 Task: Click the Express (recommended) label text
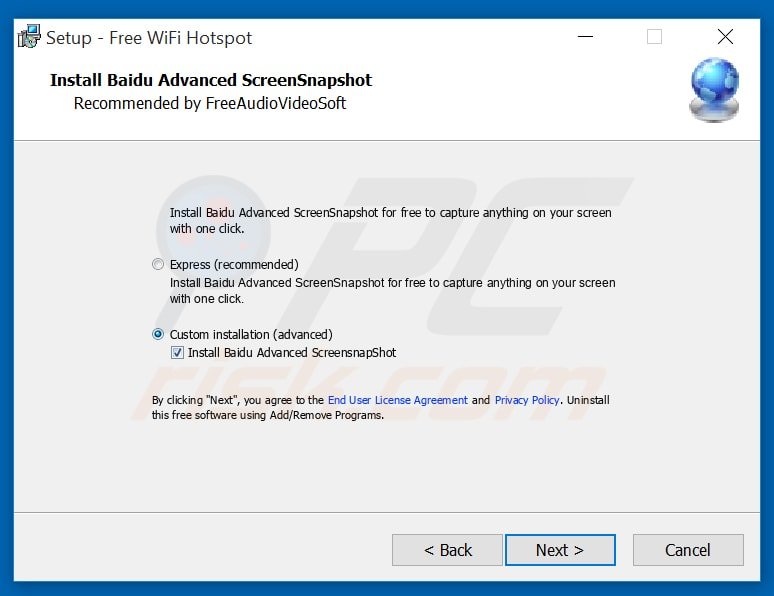point(234,265)
